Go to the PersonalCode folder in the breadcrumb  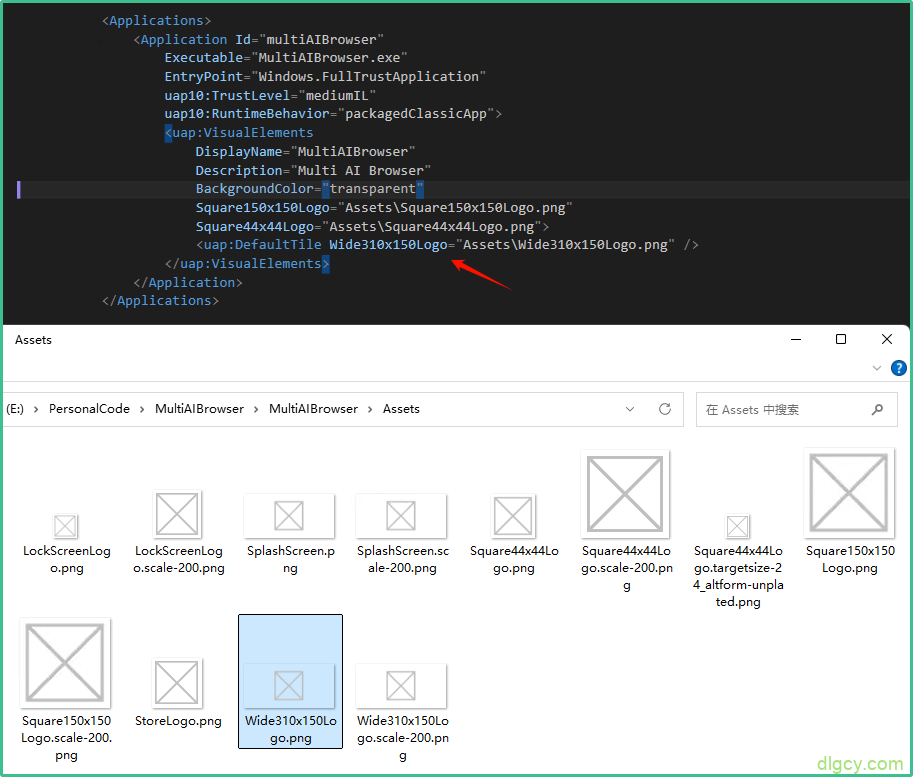(89, 409)
